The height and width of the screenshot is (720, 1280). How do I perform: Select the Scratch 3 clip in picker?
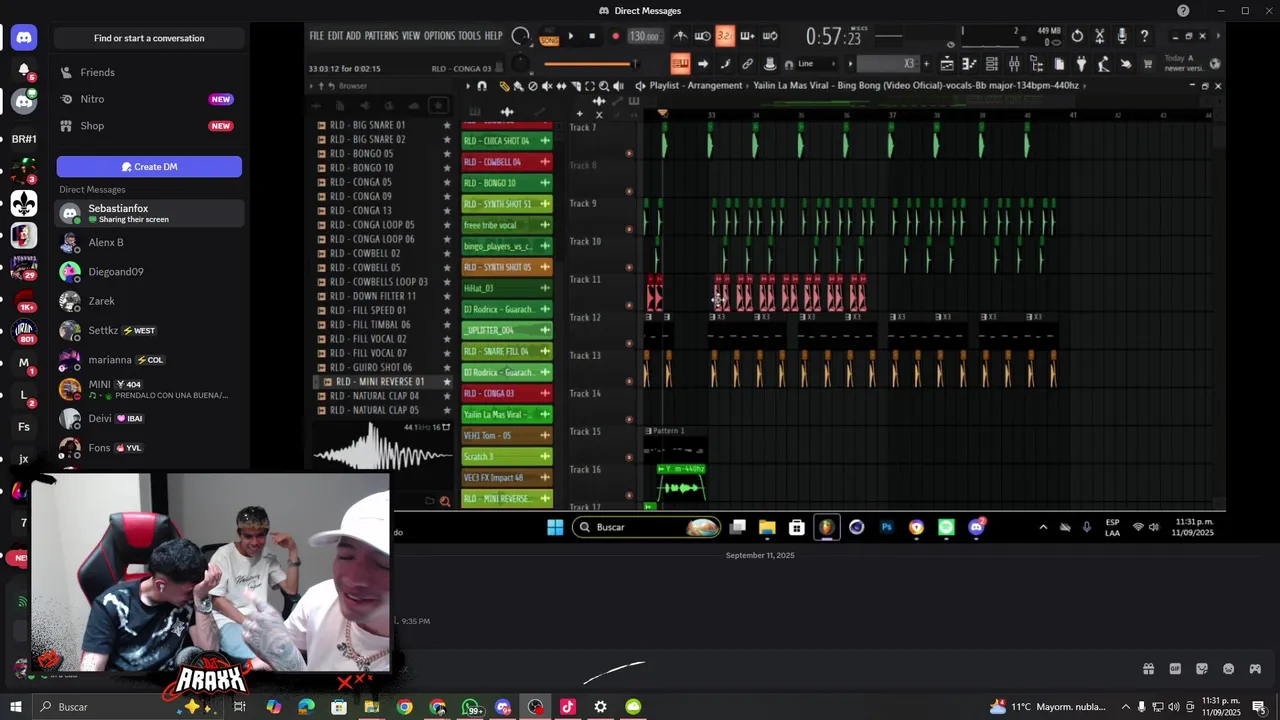(506, 456)
